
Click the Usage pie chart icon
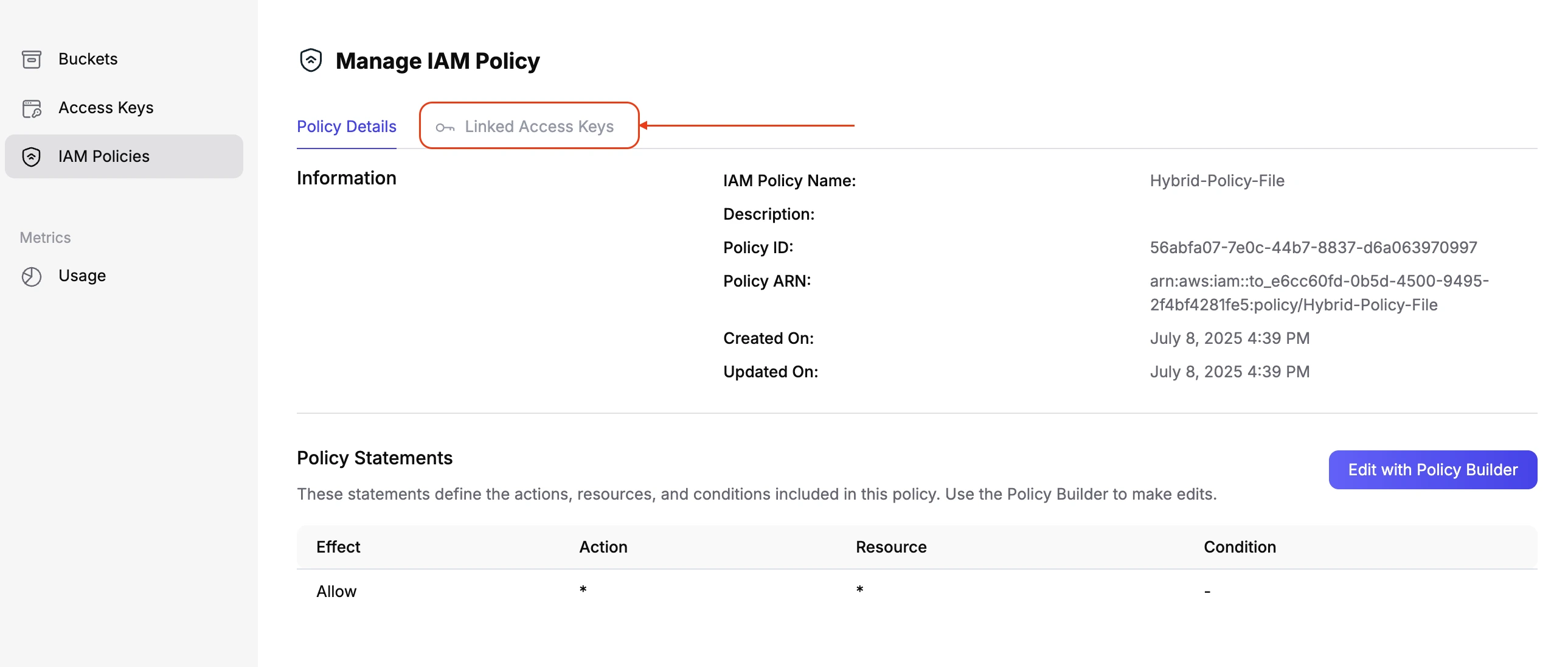click(x=31, y=276)
